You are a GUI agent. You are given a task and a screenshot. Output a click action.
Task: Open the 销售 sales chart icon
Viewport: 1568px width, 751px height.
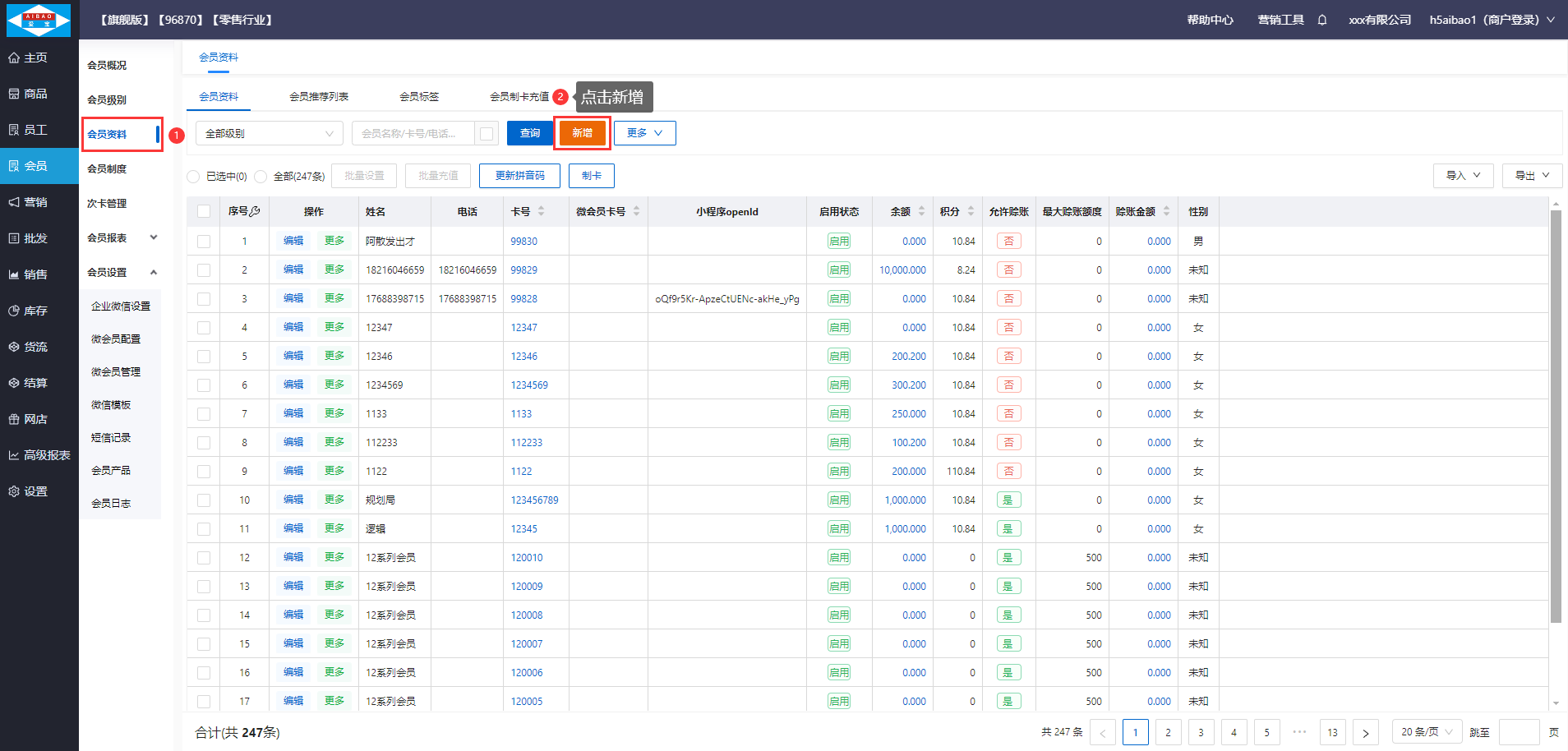(x=14, y=274)
